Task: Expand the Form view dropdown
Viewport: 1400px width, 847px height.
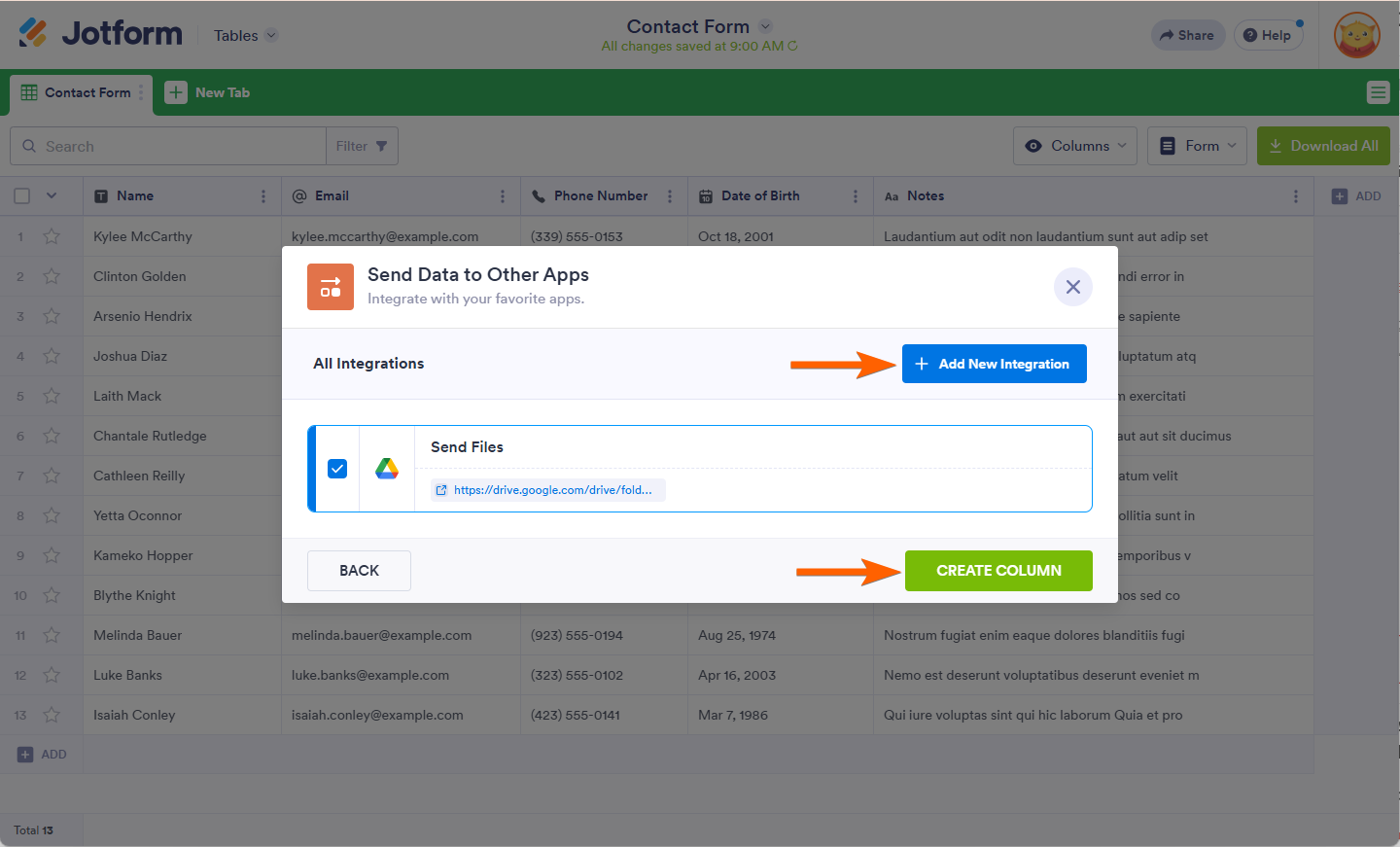Action: point(1198,146)
